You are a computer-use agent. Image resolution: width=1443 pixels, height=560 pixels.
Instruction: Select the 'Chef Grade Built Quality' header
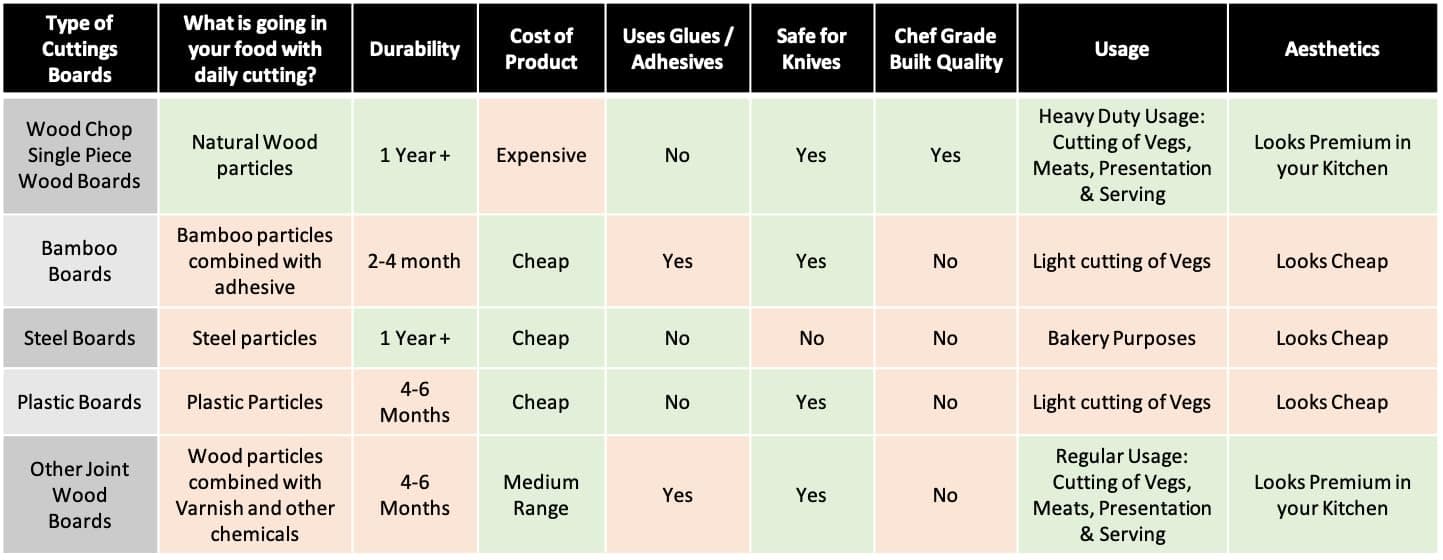pyautogui.click(x=945, y=49)
